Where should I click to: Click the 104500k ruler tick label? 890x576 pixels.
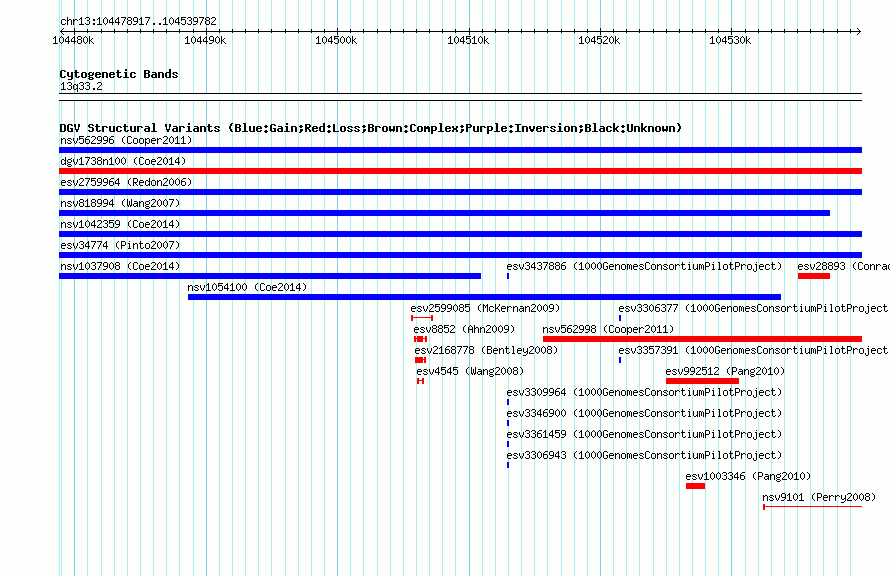[336, 40]
